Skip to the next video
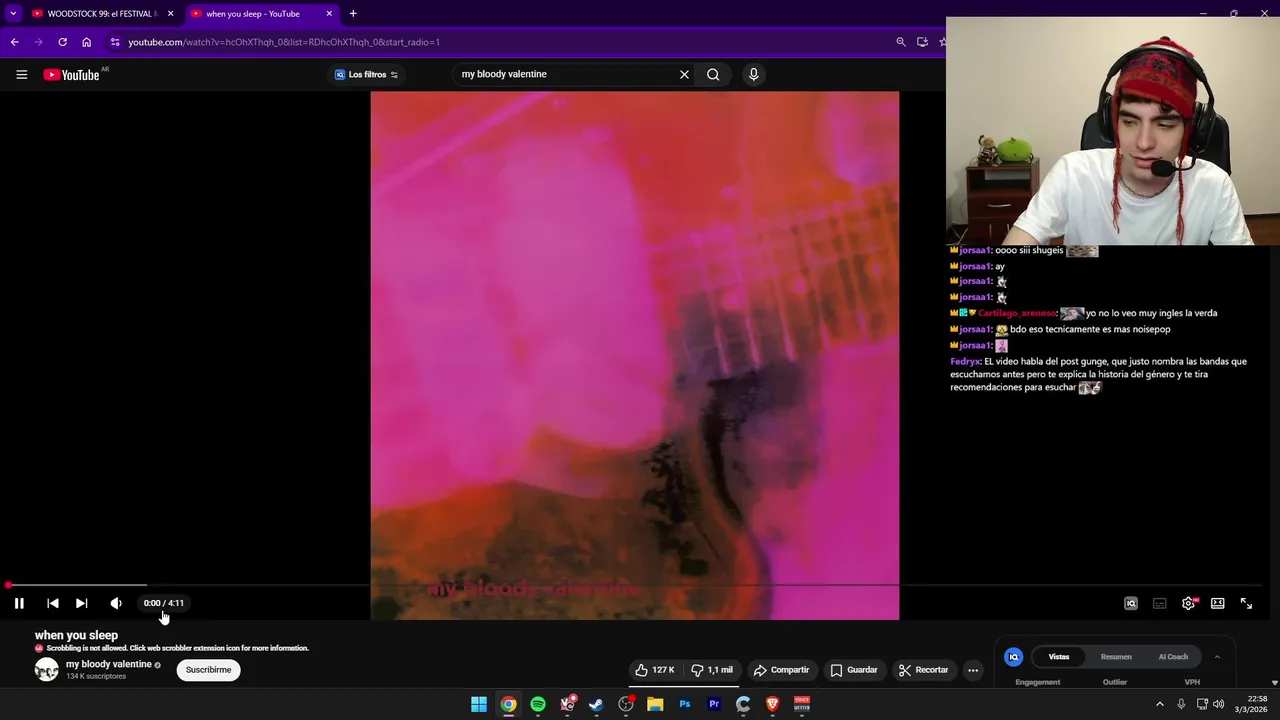Viewport: 1280px width, 720px height. (x=82, y=603)
